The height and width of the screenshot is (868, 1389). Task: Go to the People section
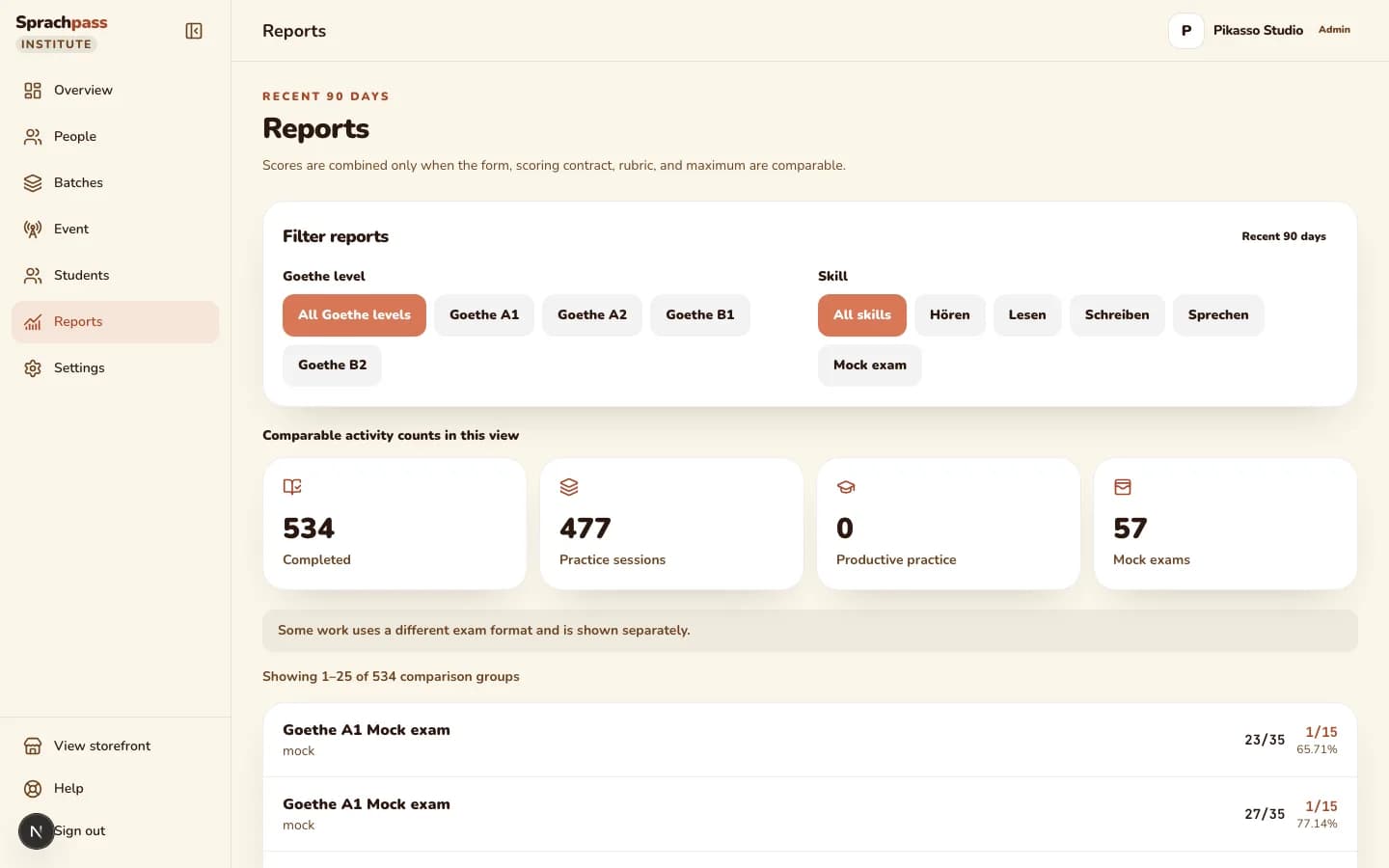(116, 137)
